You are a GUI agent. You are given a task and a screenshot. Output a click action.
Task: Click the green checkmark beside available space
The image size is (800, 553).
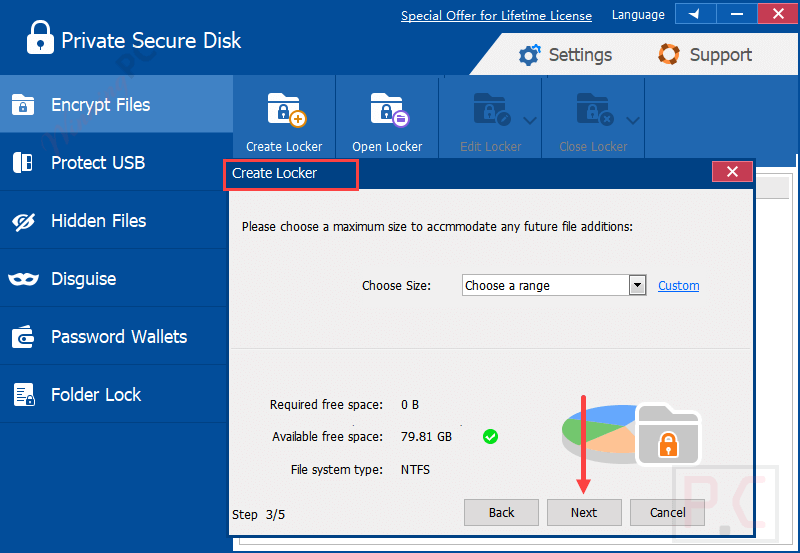pos(490,437)
